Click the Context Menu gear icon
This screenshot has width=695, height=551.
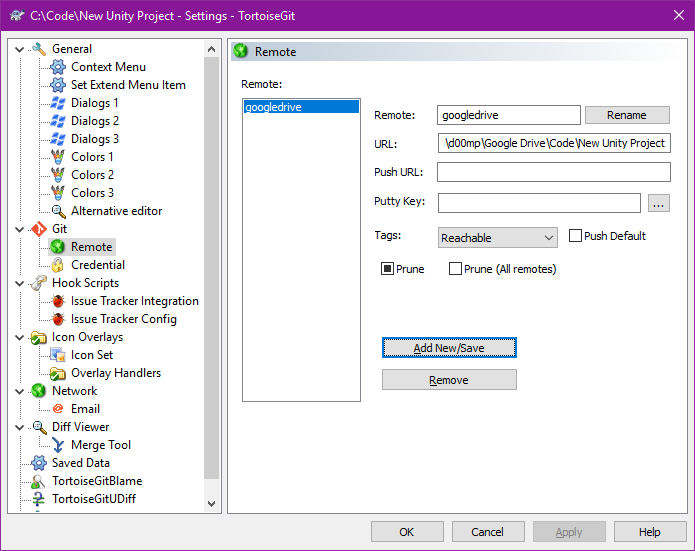[x=58, y=67]
